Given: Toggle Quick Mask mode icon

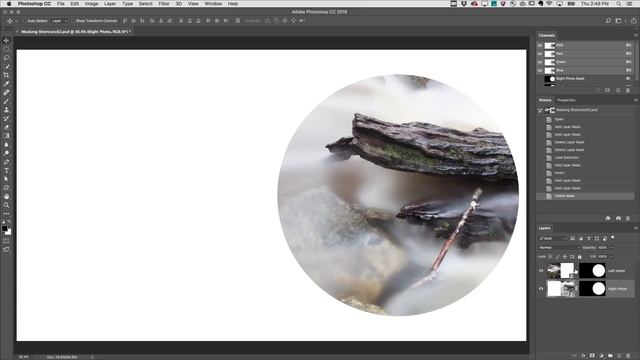Looking at the screenshot, I should (x=6, y=241).
